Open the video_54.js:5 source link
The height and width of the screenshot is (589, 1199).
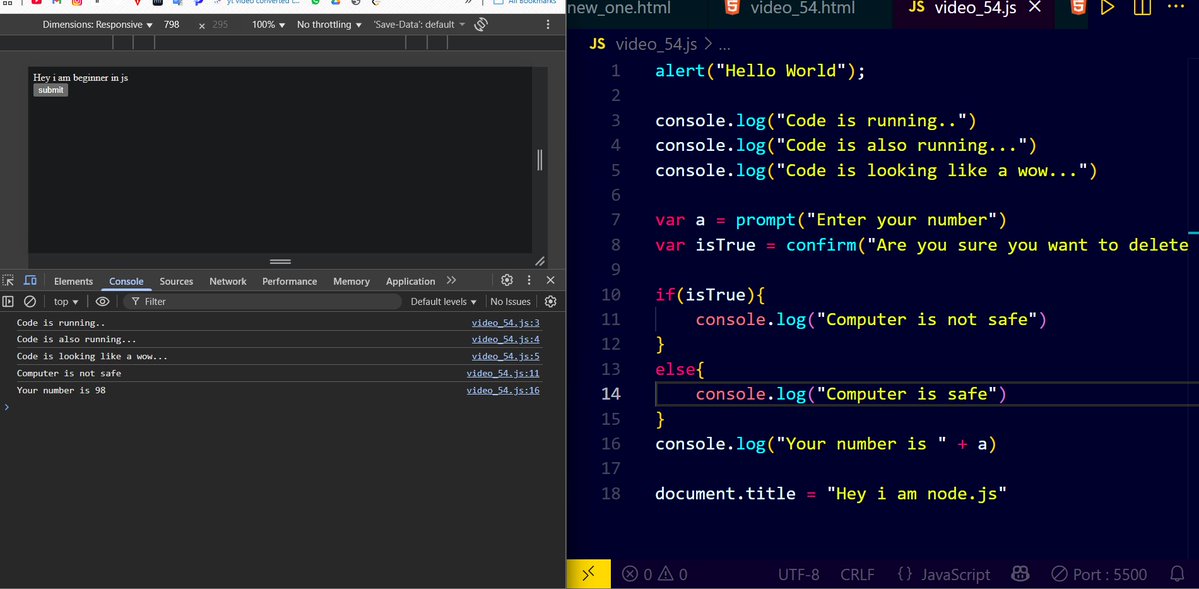tap(505, 356)
